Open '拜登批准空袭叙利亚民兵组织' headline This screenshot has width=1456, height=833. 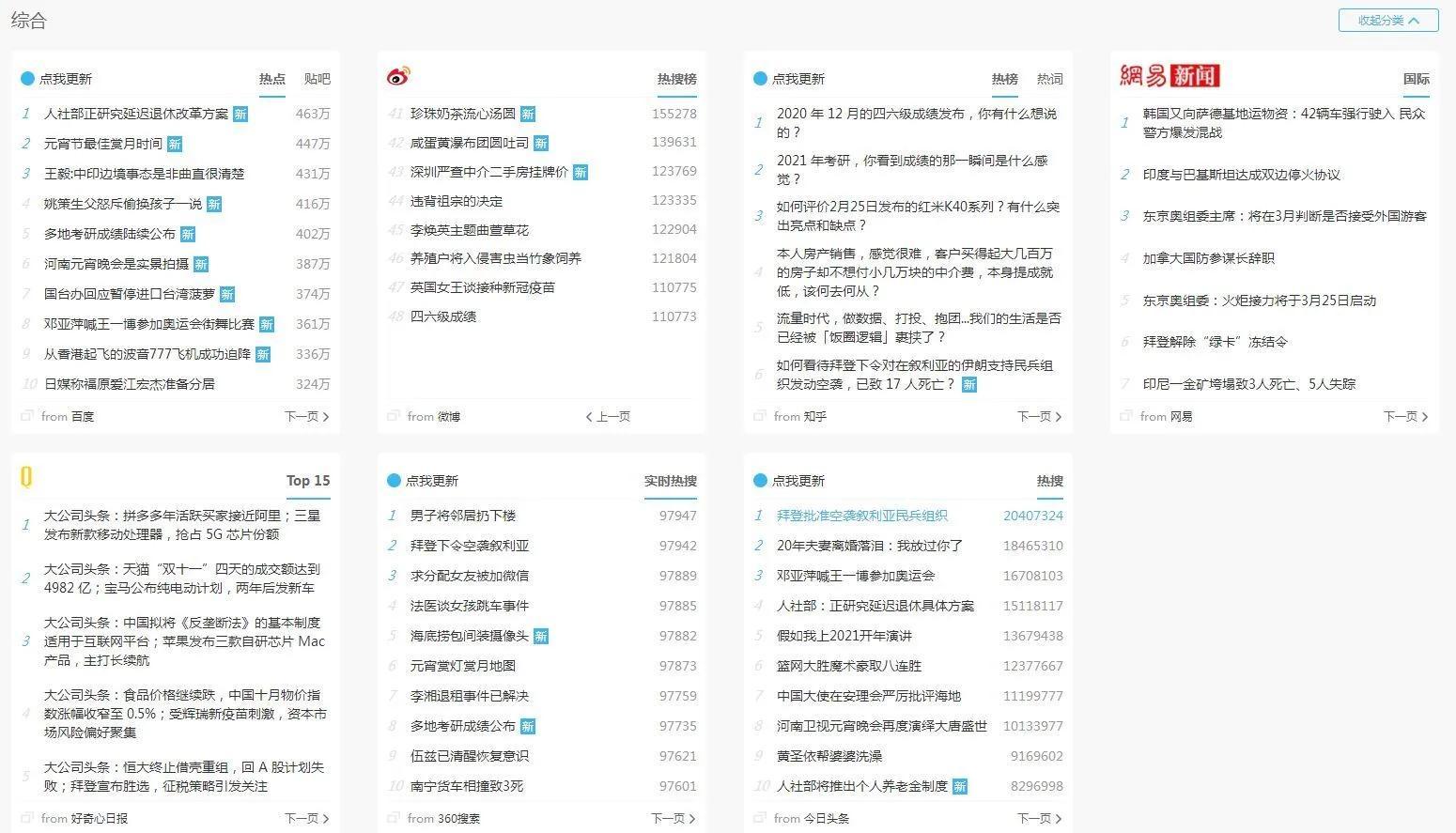(x=862, y=516)
